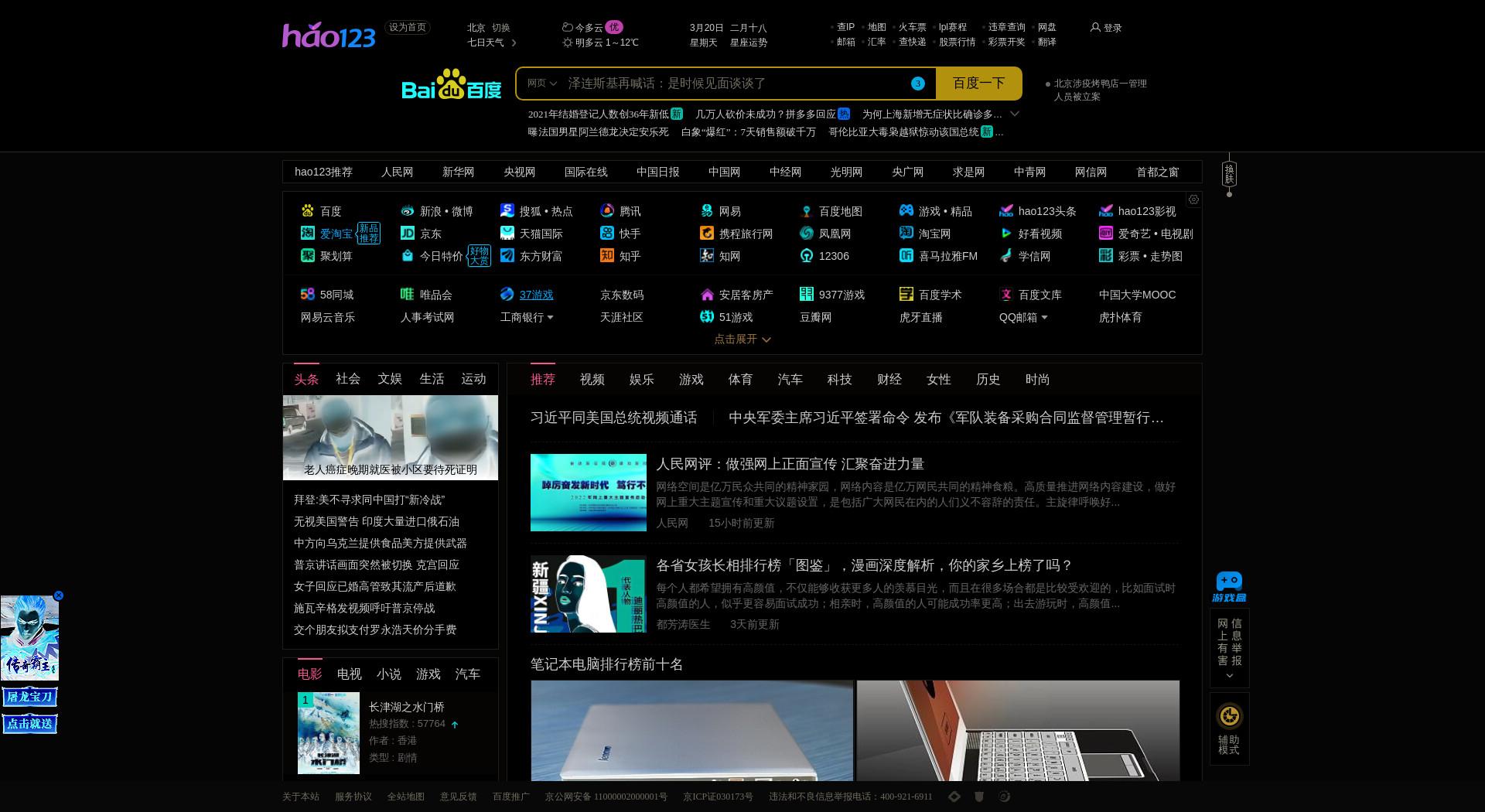This screenshot has width=1485, height=812.
Task: Click the 喜马拉雅FM icon
Action: [x=906, y=255]
